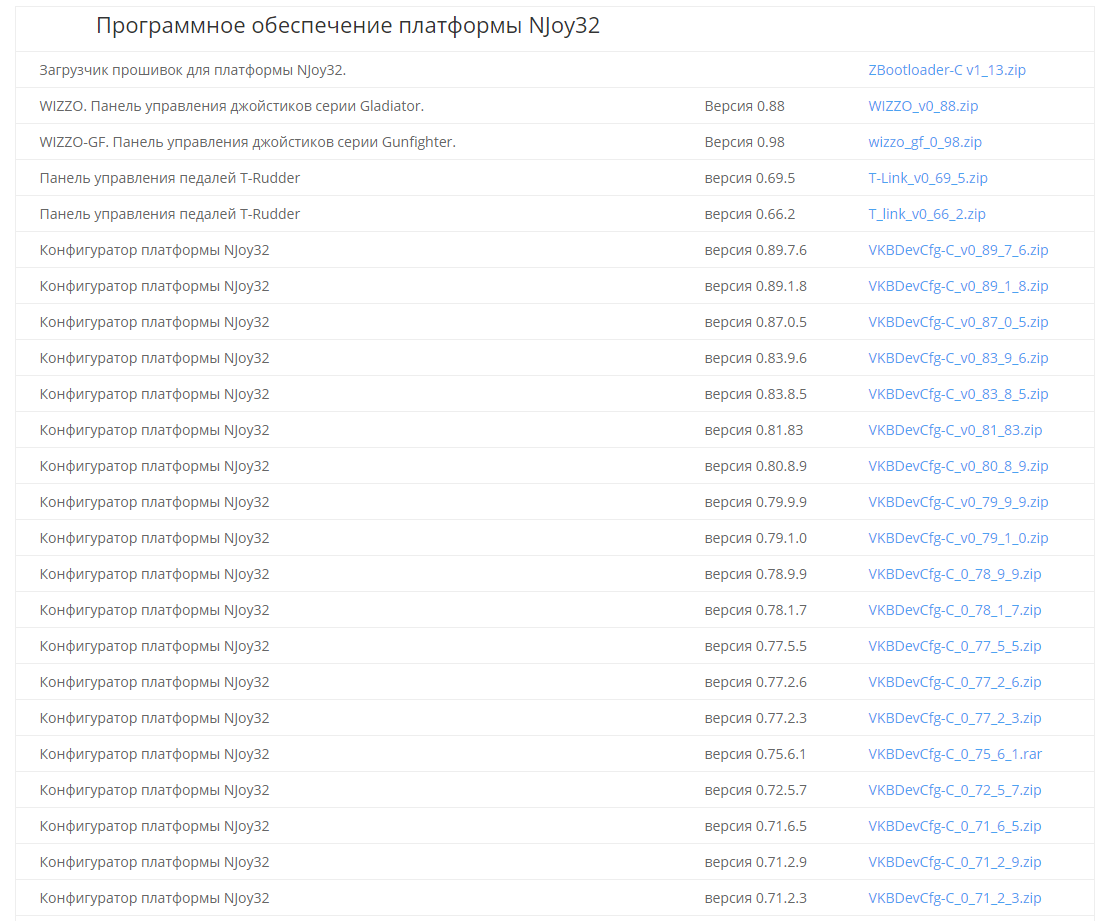
Task: Open link VKBDevCfg-C_v0_83_9_6.zip
Action: tap(958, 358)
